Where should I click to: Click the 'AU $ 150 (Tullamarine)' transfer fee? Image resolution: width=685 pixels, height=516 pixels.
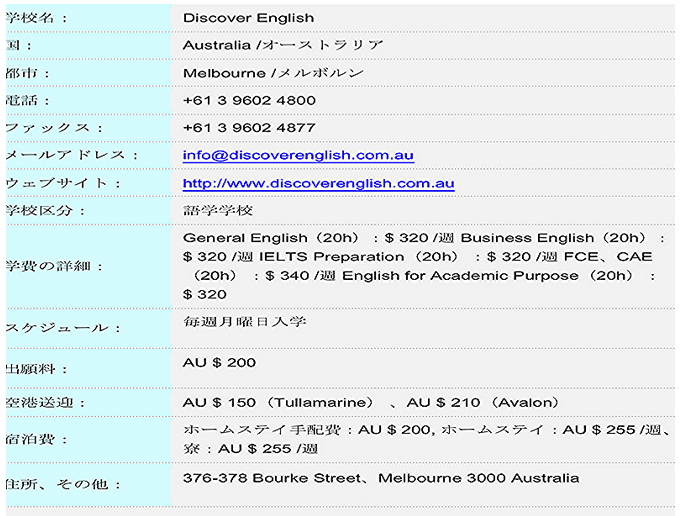(278, 402)
